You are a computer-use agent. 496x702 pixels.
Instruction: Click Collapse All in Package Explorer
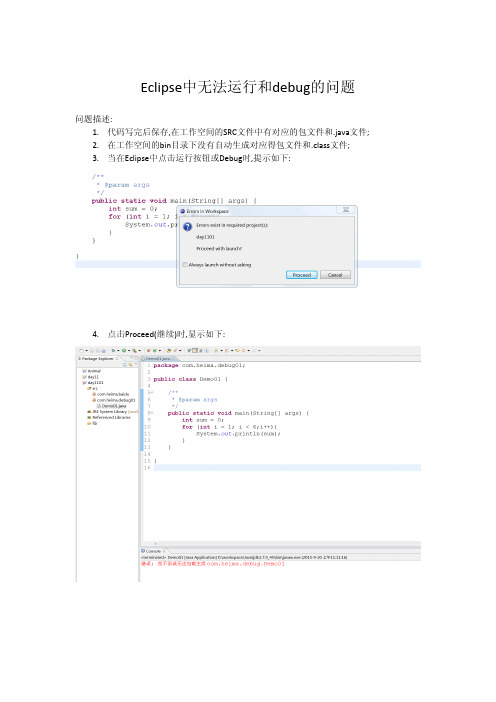pos(125,365)
